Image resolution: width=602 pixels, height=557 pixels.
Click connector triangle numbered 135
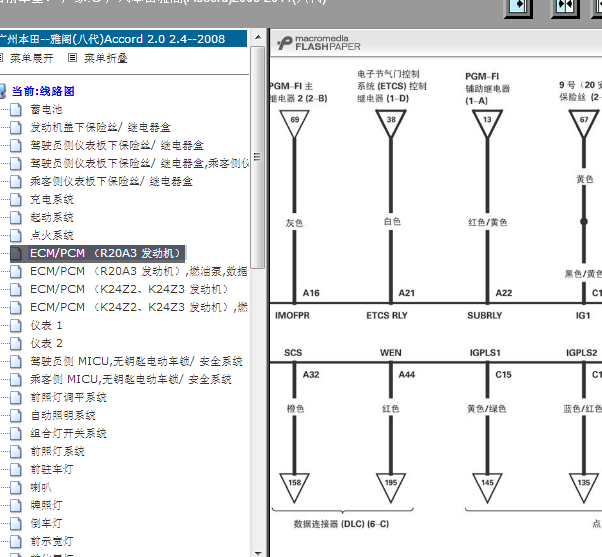(x=584, y=488)
